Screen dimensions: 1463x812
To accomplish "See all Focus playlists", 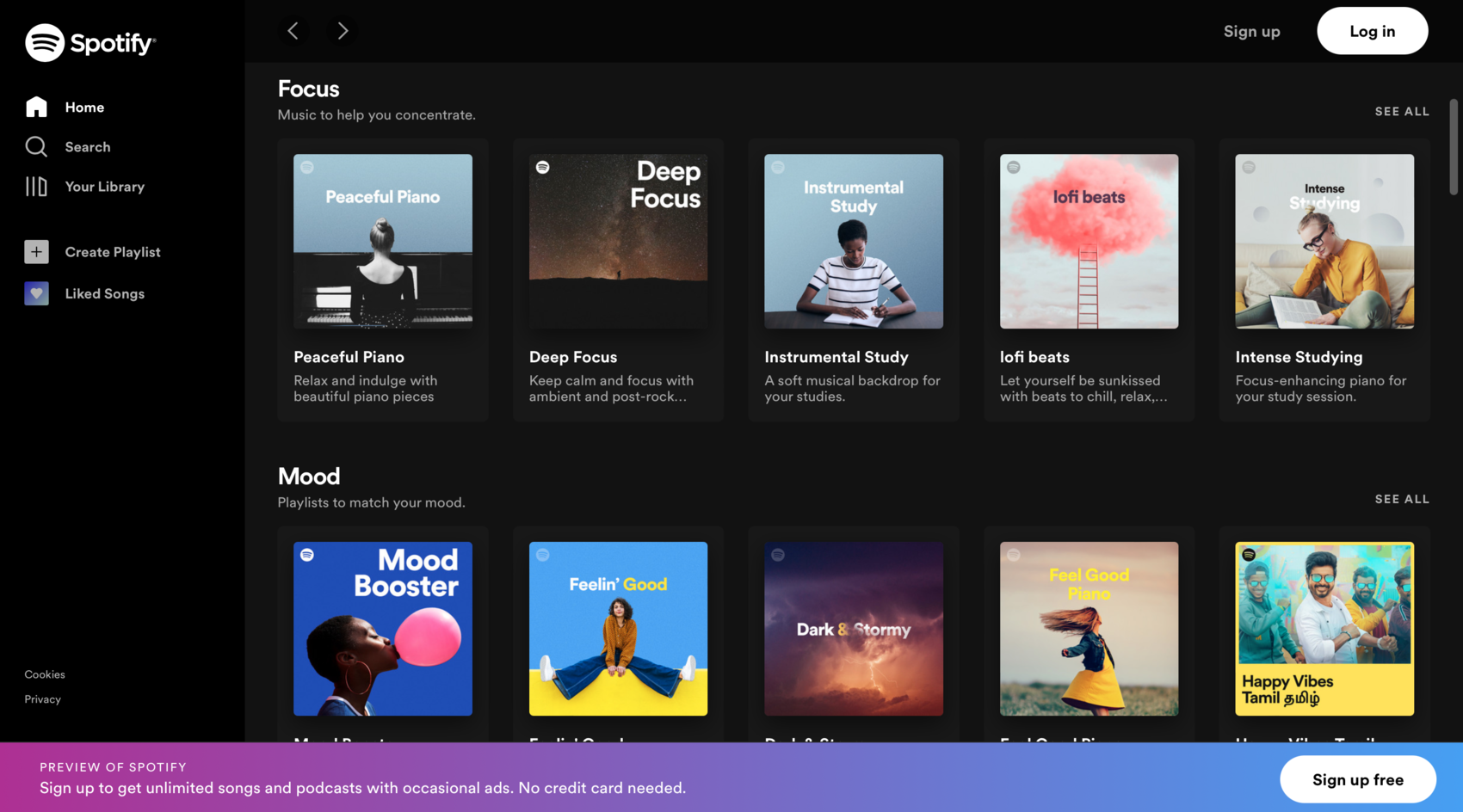I will [x=1402, y=112].
